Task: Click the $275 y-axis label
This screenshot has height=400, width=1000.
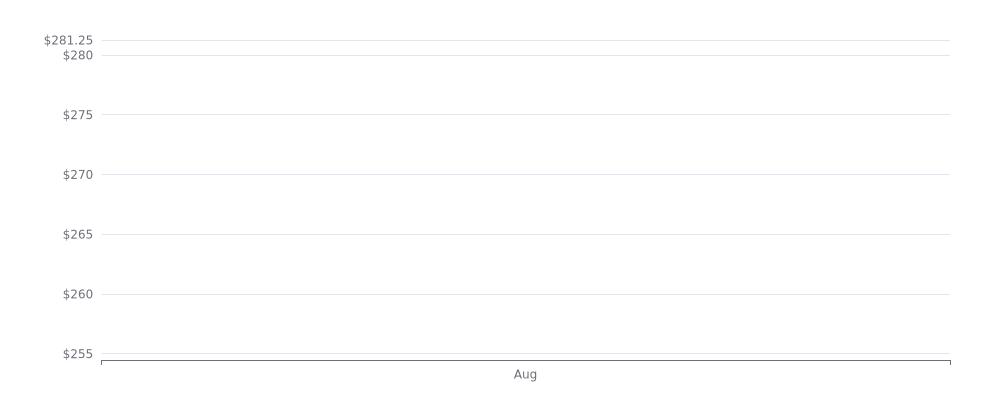Action: pyautogui.click(x=78, y=115)
